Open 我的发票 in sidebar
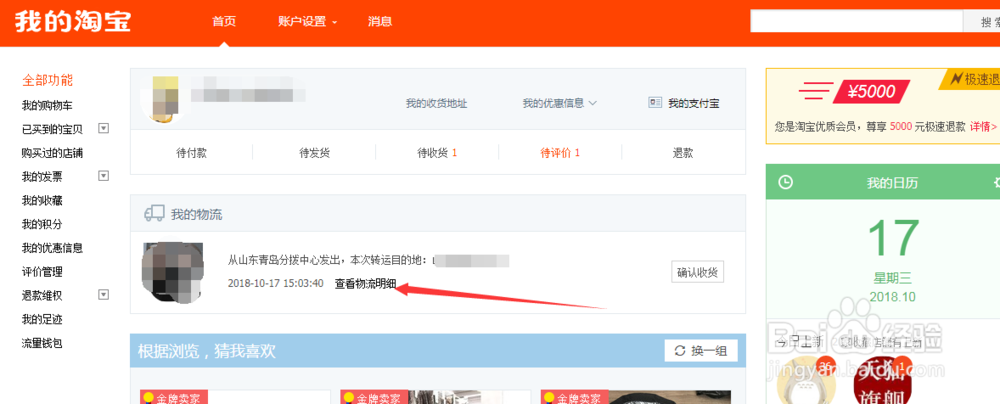 [x=42, y=176]
